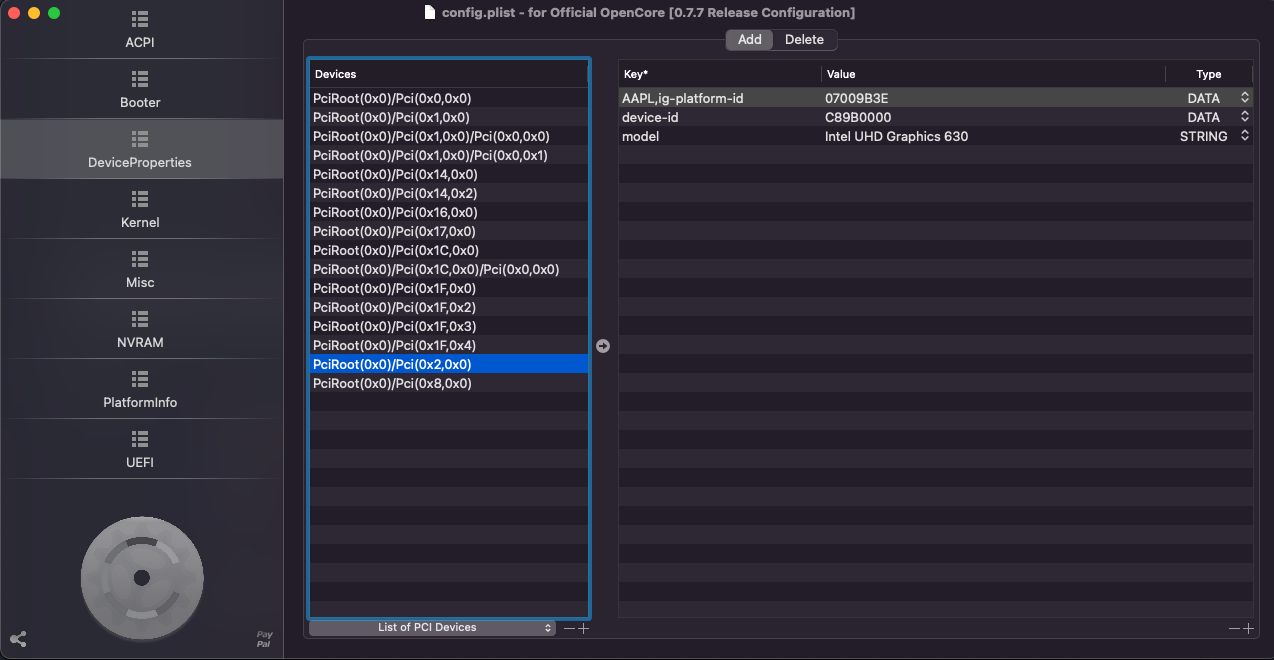Open type selector for device-id row

(1244, 117)
